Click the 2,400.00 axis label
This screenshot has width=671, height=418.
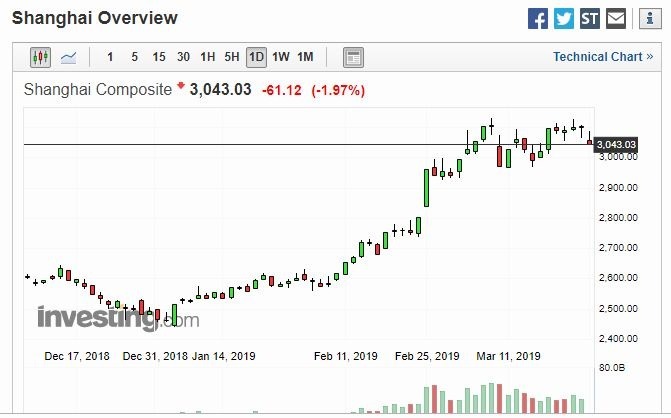[618, 338]
